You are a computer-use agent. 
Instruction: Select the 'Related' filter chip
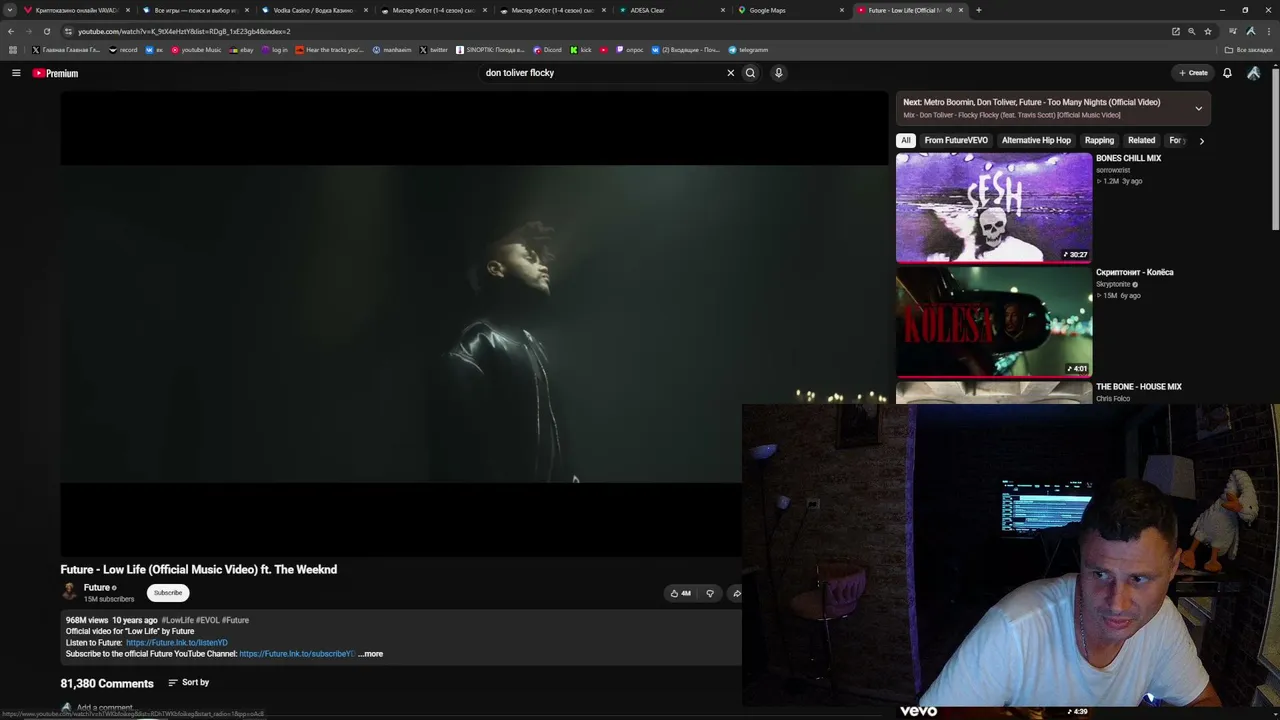[1141, 141]
